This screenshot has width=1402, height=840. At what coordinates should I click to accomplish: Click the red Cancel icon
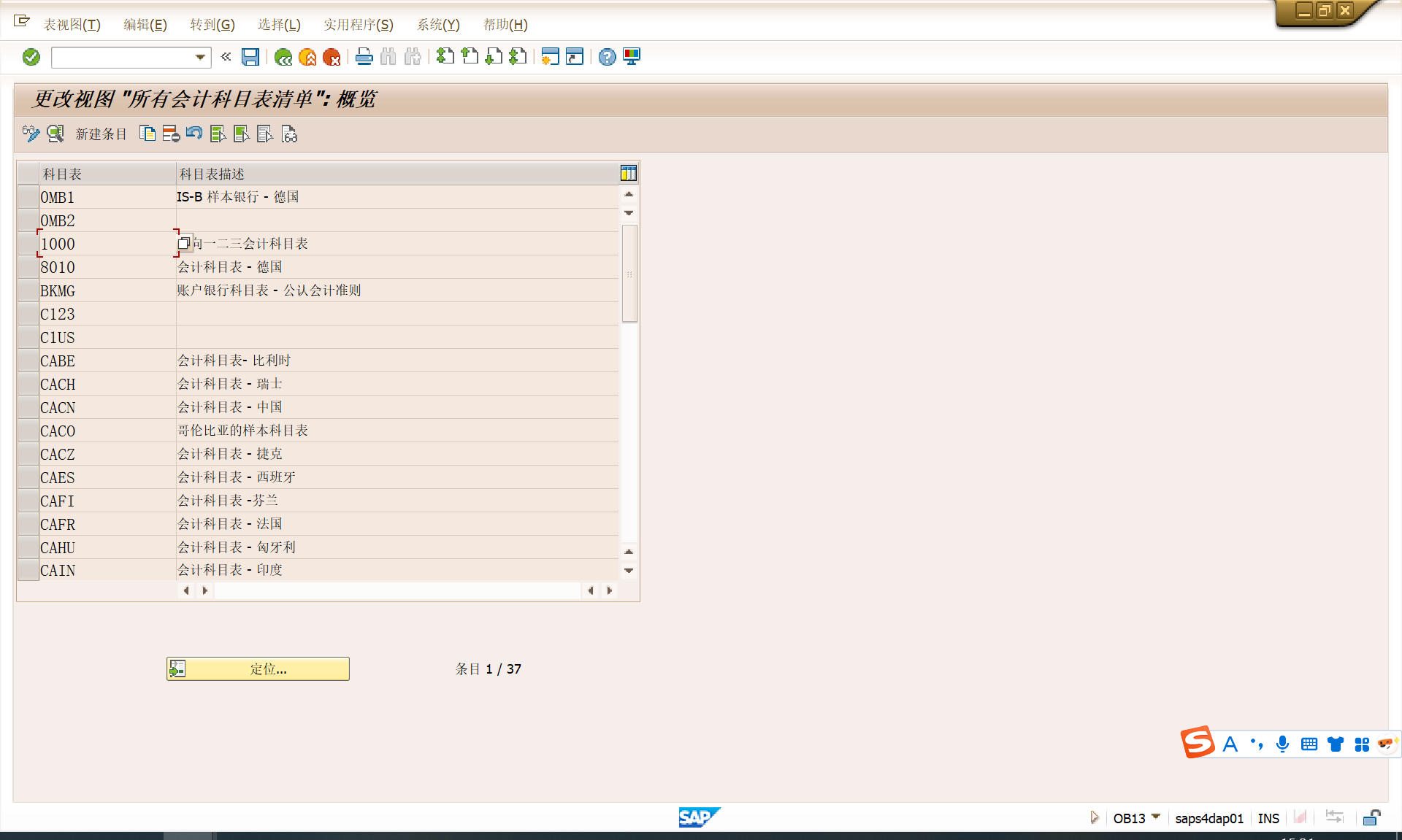coord(332,57)
